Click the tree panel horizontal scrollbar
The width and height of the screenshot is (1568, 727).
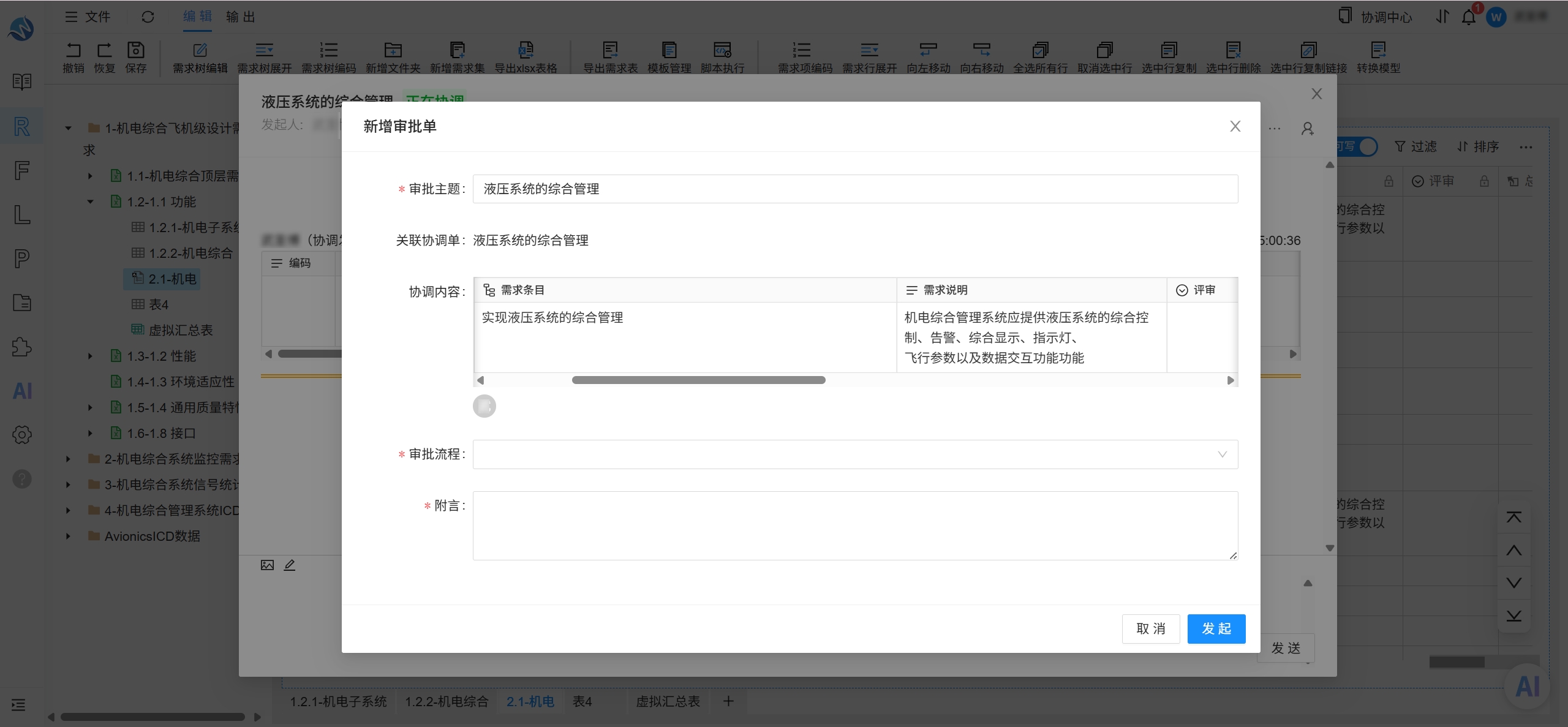click(x=153, y=717)
